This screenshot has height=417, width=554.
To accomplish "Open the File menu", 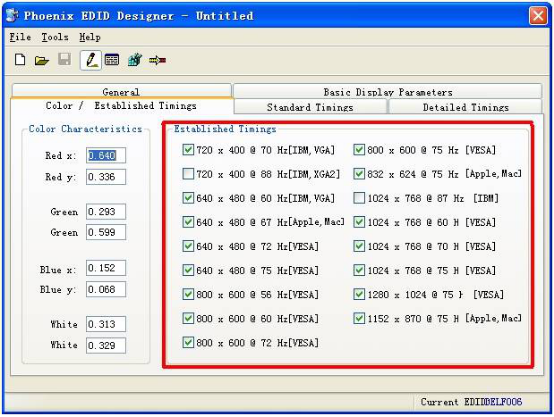I will (20, 37).
